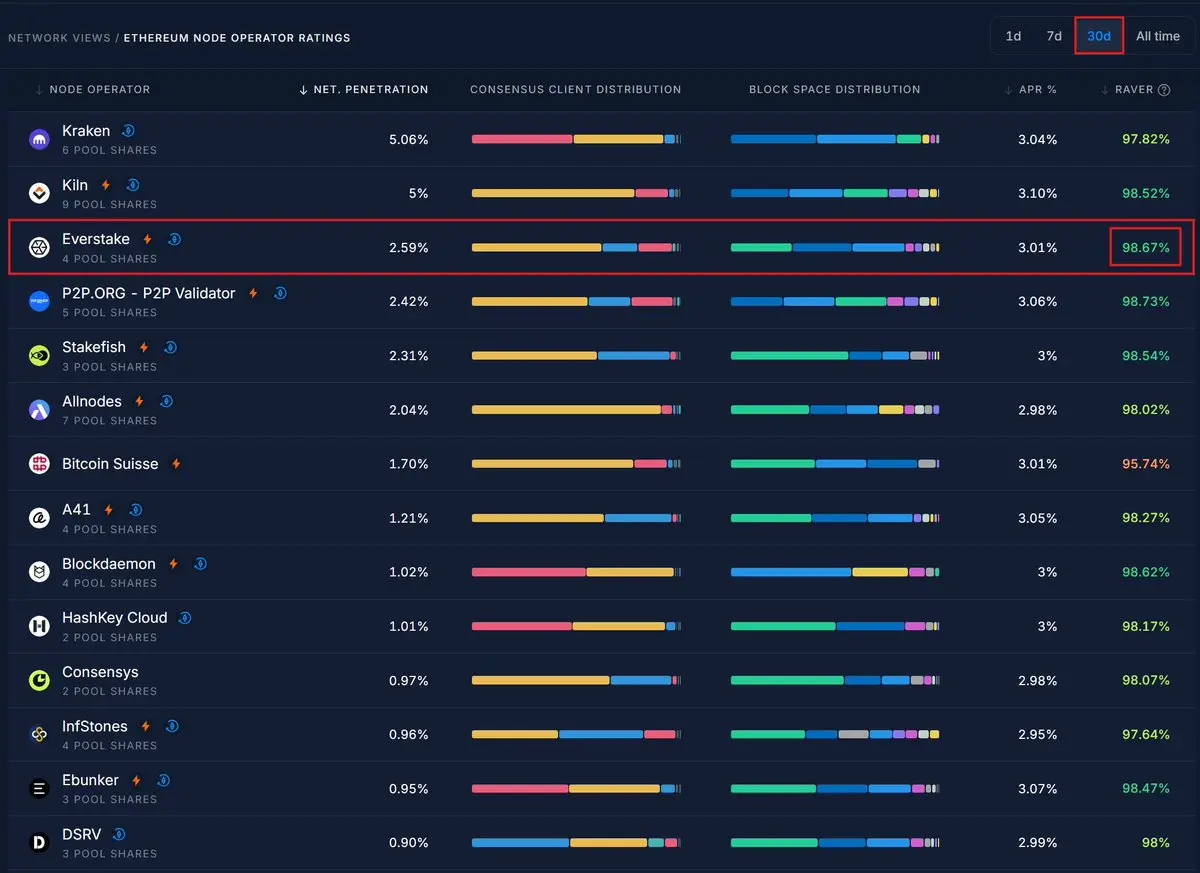The width and height of the screenshot is (1200, 873).
Task: Sort by APR % column
Action: (1031, 89)
